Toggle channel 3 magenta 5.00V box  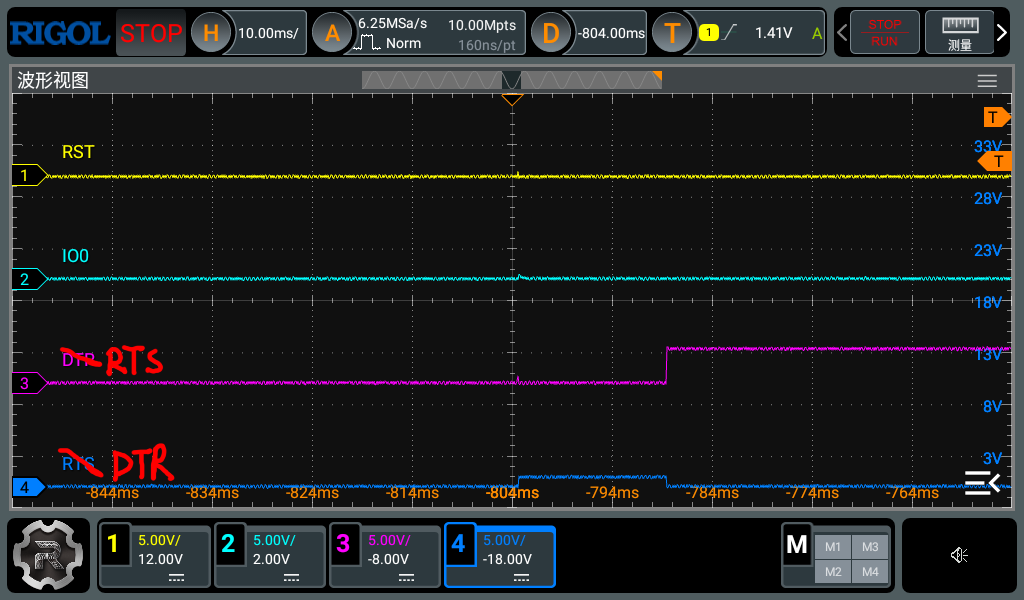tap(385, 556)
